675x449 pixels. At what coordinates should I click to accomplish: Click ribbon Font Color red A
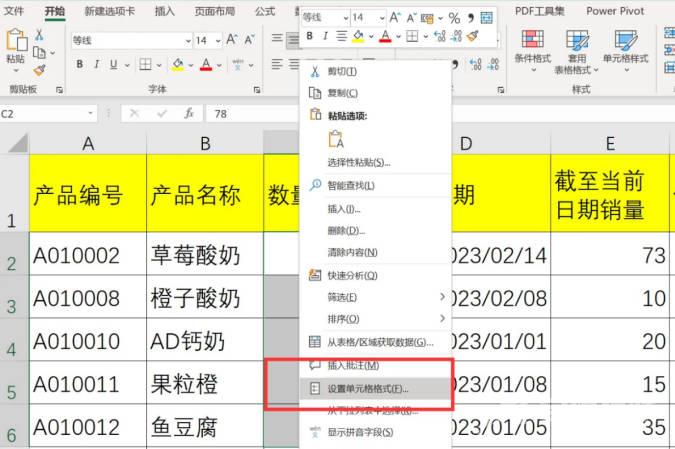click(206, 65)
